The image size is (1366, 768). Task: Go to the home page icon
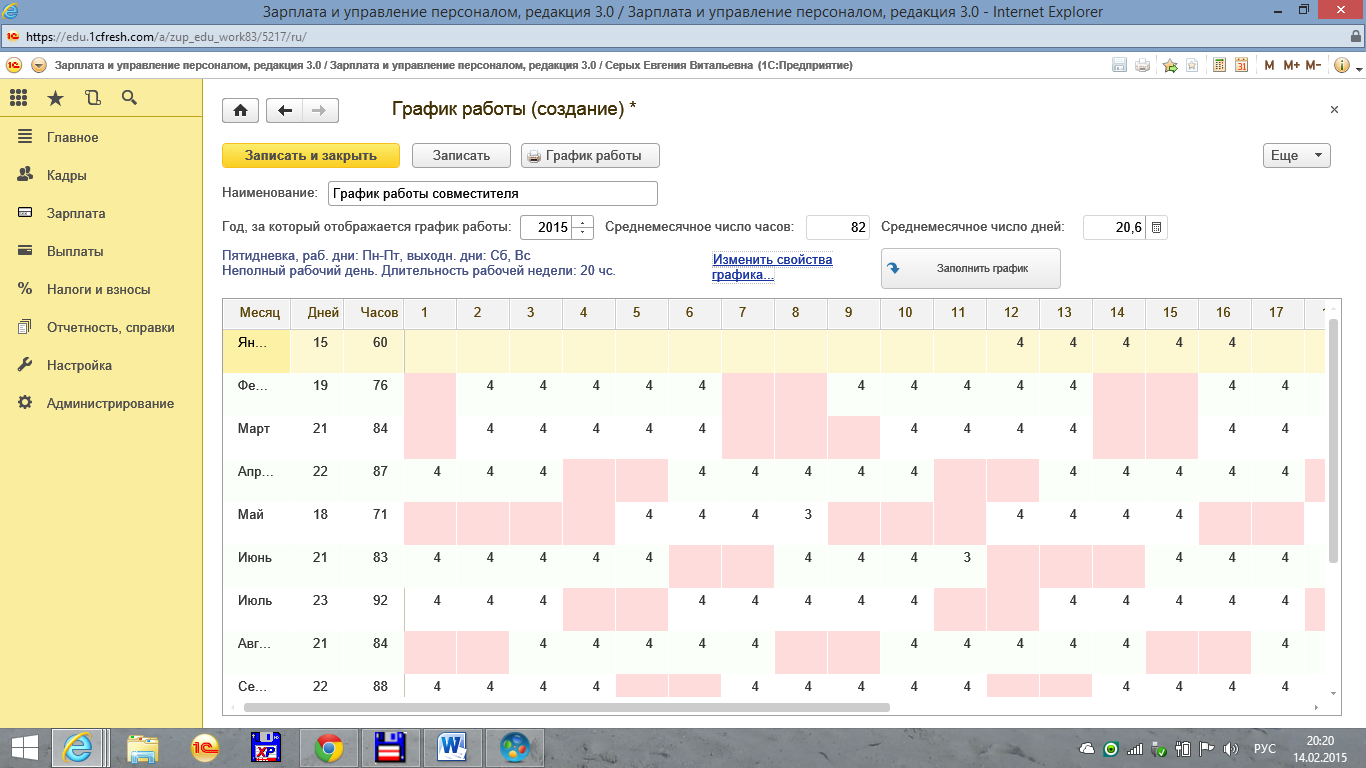click(x=240, y=110)
